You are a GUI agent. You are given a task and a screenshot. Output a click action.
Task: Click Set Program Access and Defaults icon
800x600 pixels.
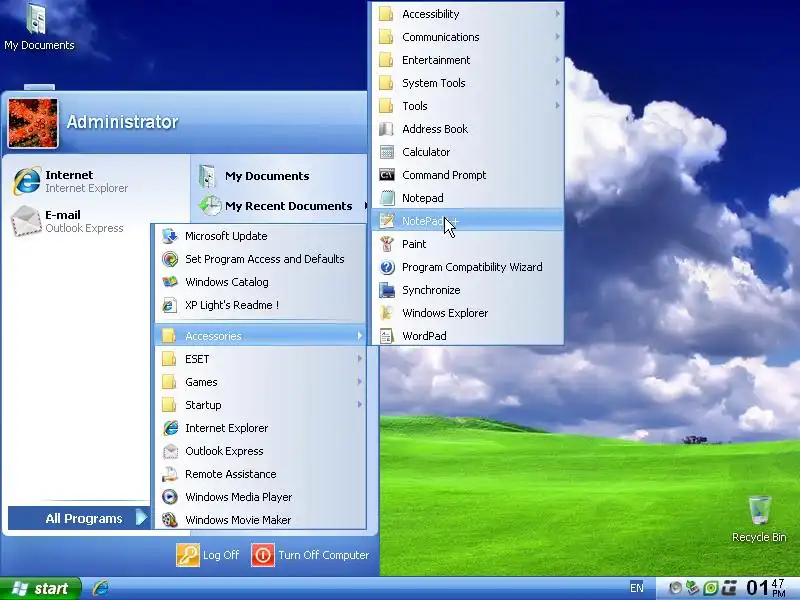169,259
